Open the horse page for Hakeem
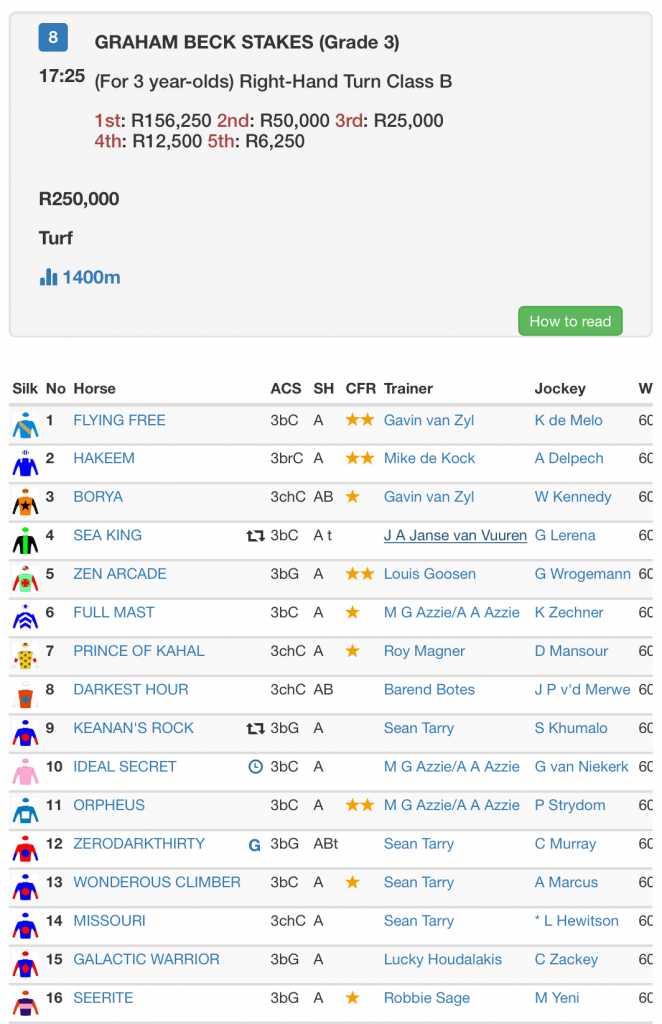 click(x=104, y=459)
